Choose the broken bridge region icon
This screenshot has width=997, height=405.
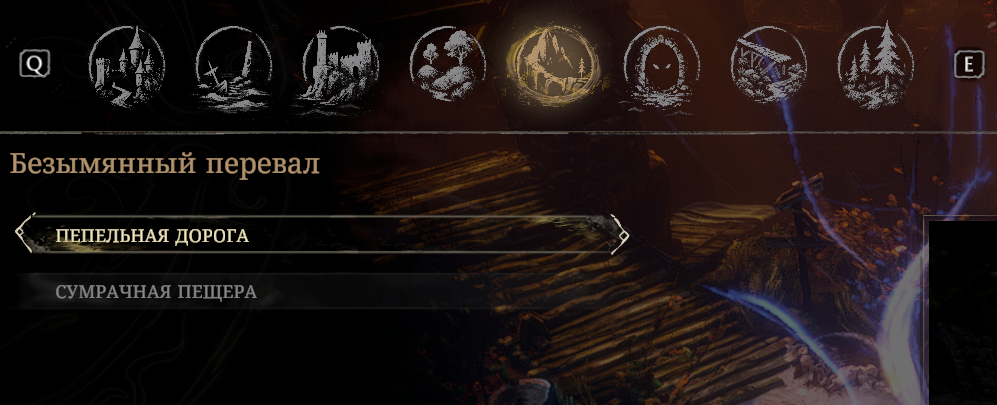pos(768,65)
